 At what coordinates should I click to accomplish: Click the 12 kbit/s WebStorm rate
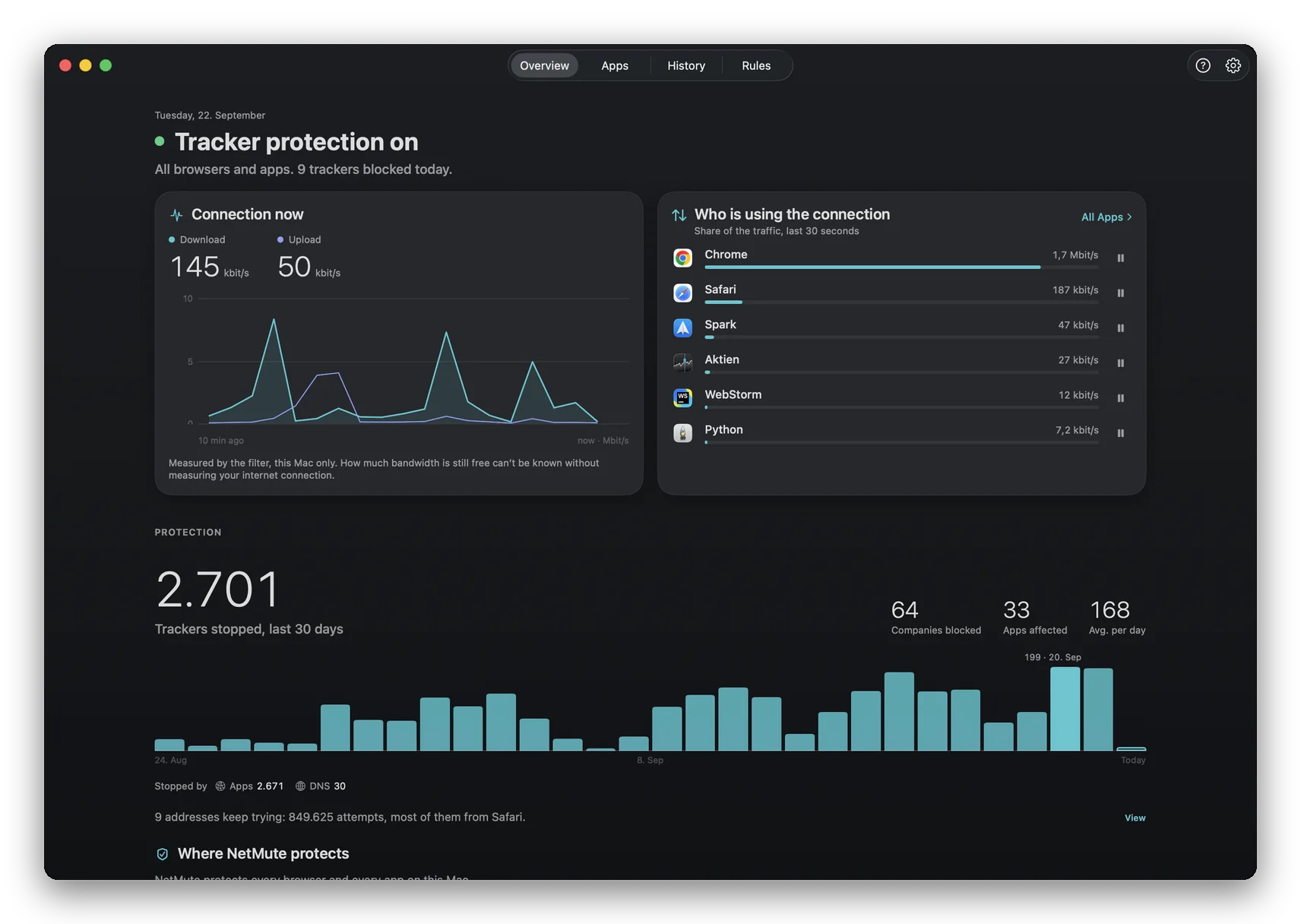click(1078, 395)
